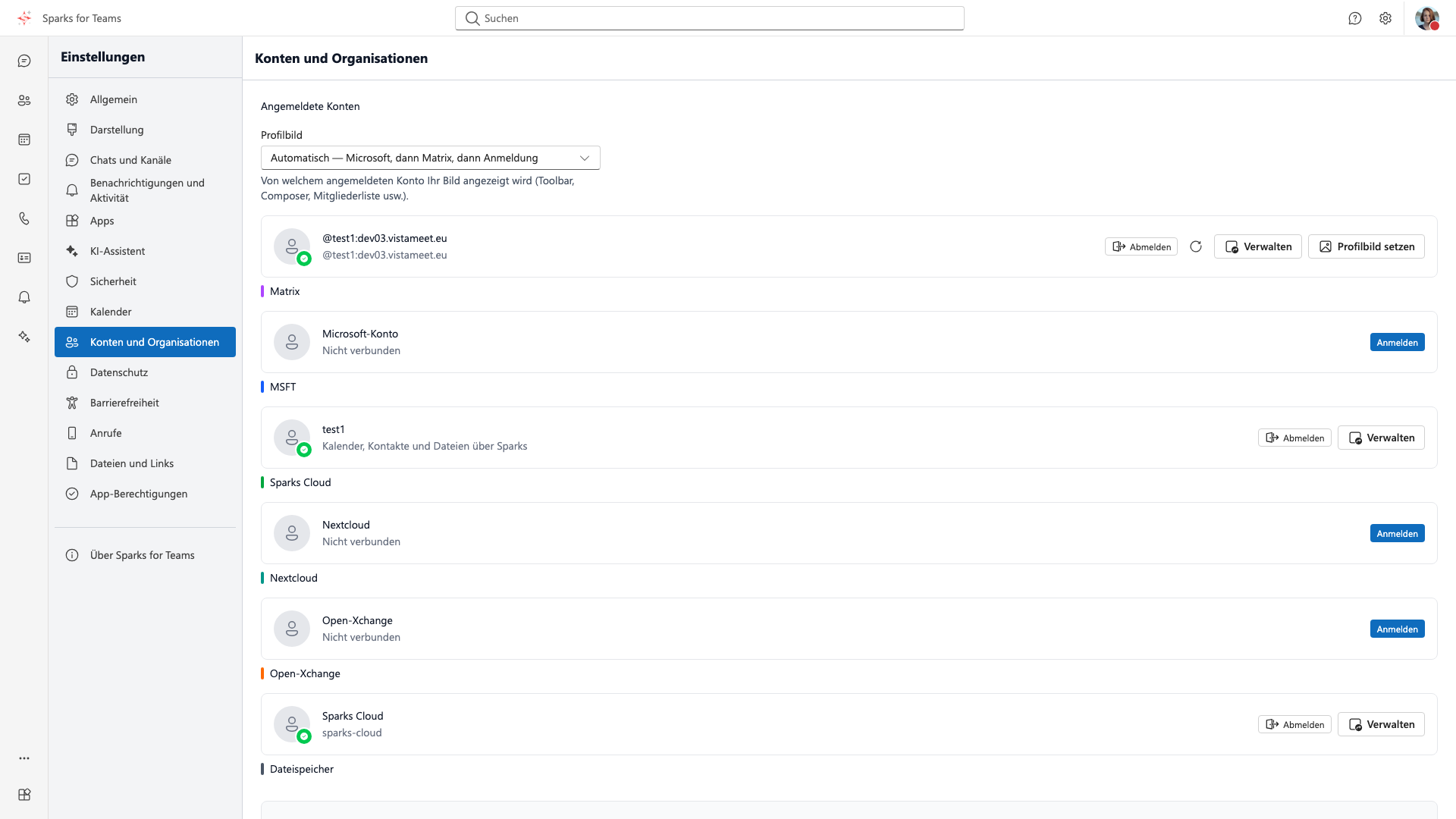Click the settings gear in the top bar
Screen dimensions: 1456x819
(x=1385, y=18)
